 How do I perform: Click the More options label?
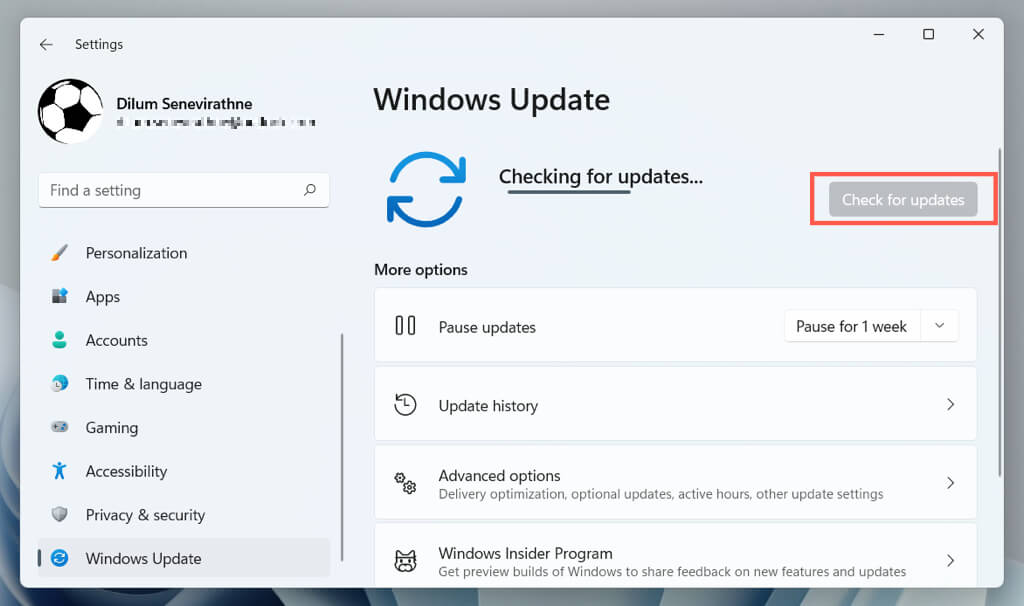click(x=421, y=270)
